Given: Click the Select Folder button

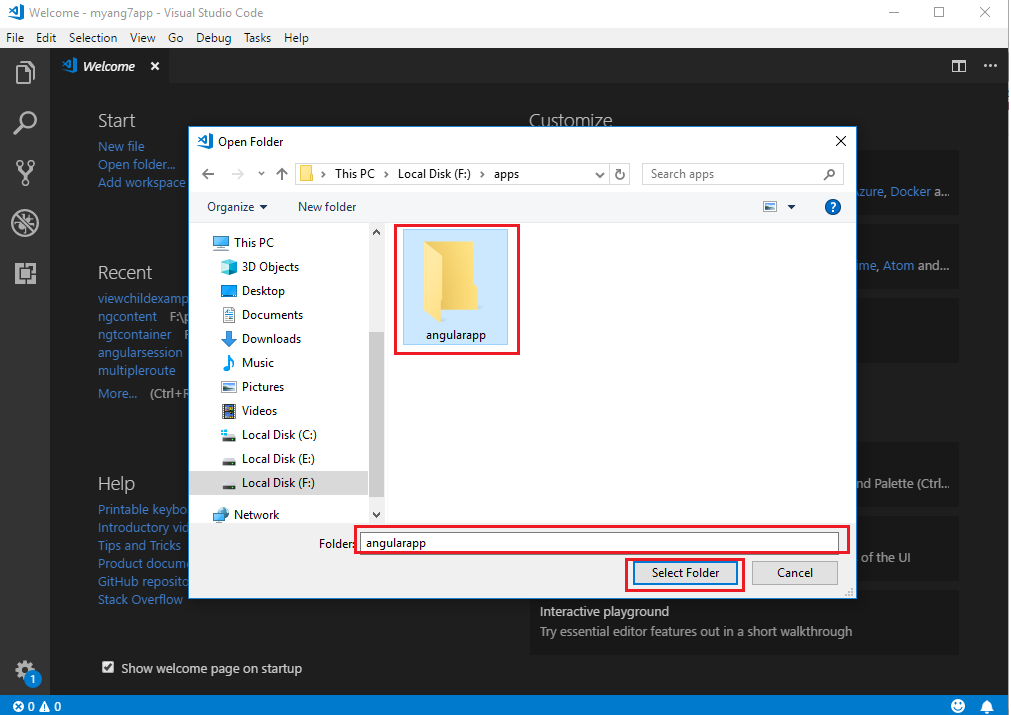Looking at the screenshot, I should (685, 573).
